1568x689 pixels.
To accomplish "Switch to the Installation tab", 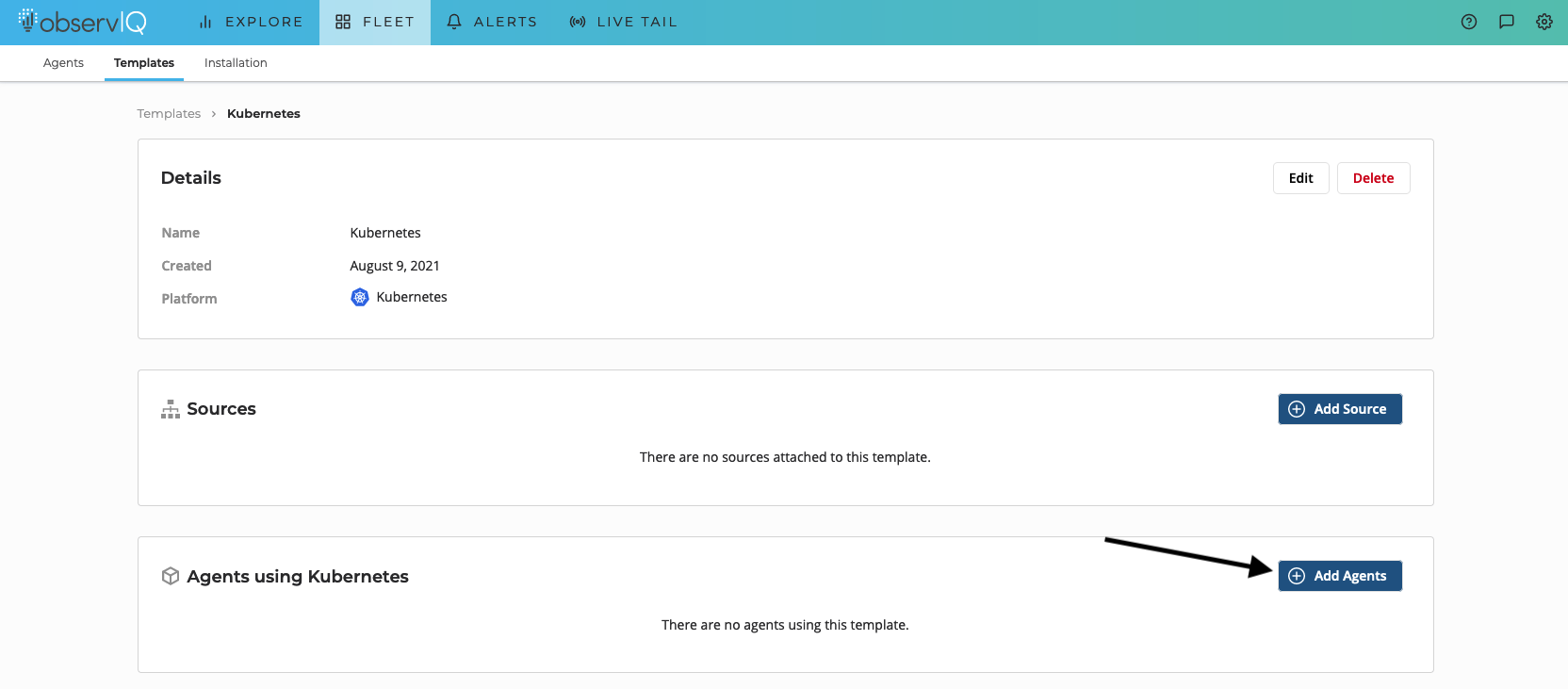I will (x=236, y=63).
